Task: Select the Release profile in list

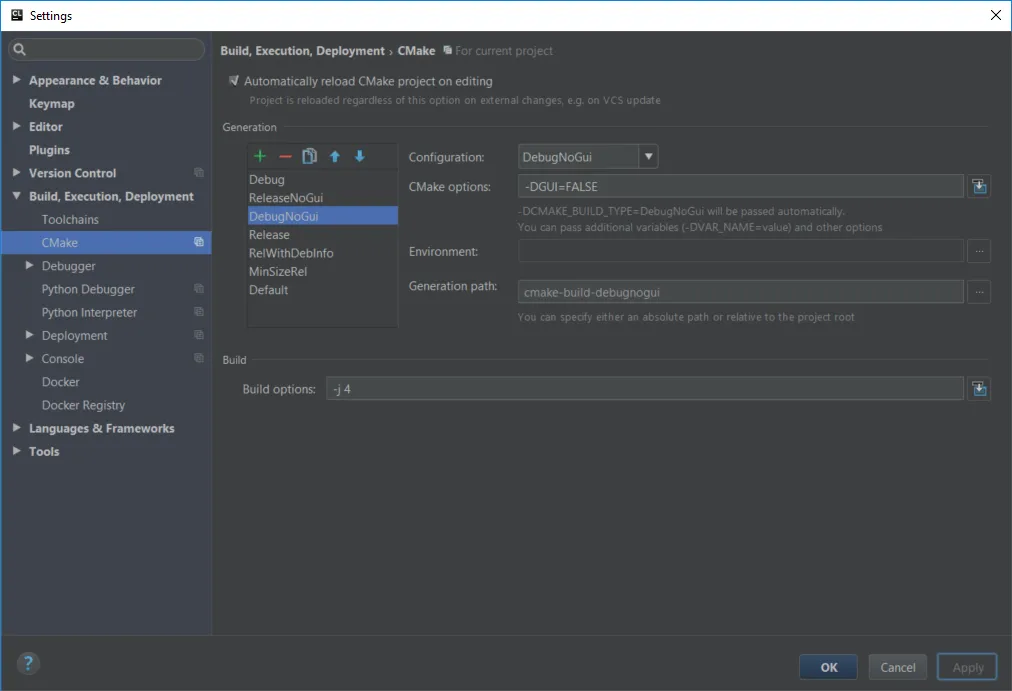Action: pyautogui.click(x=322, y=235)
